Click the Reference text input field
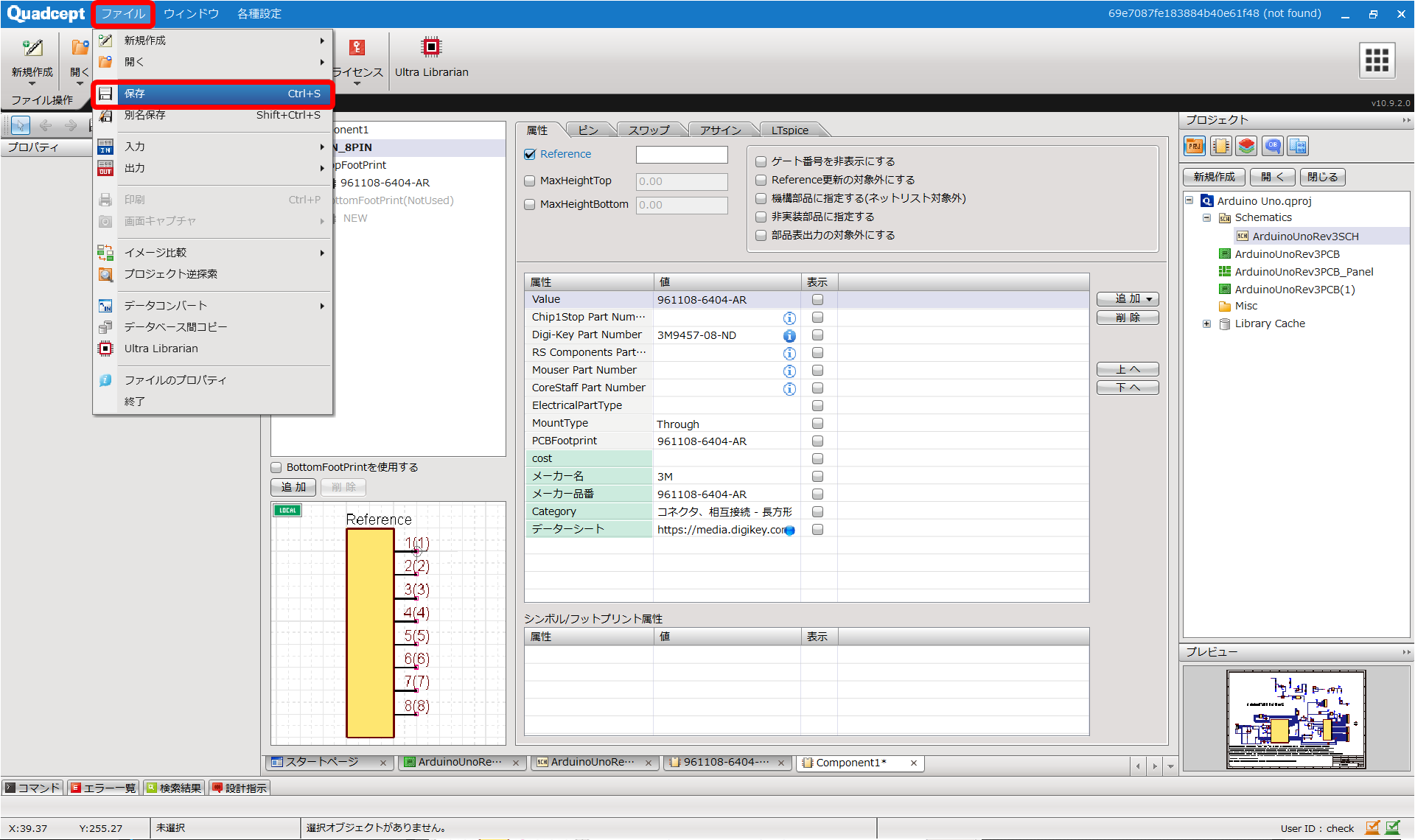The height and width of the screenshot is (840, 1415). [681, 155]
